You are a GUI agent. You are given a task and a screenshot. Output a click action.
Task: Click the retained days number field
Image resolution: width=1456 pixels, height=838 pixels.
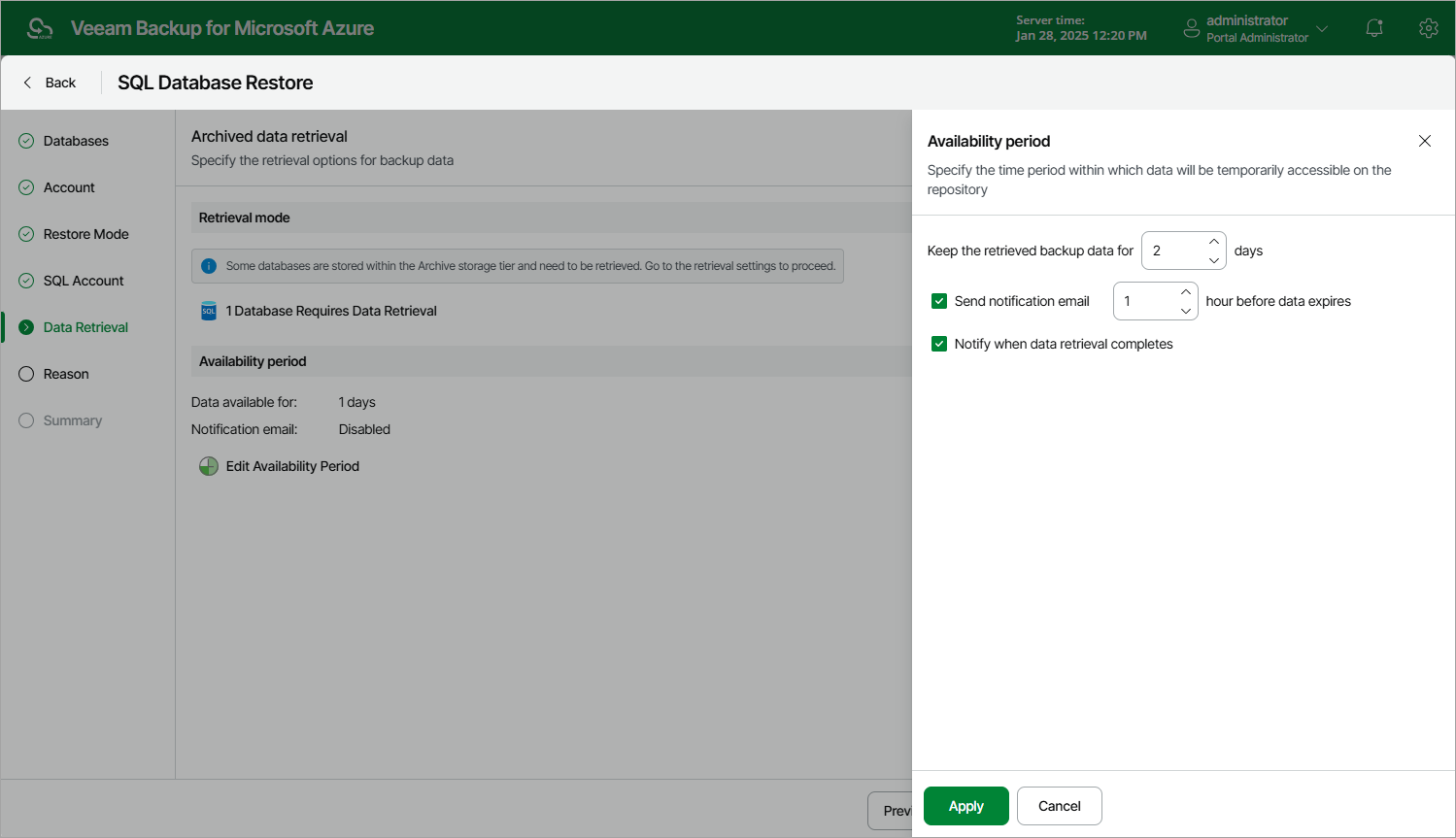(x=1173, y=251)
